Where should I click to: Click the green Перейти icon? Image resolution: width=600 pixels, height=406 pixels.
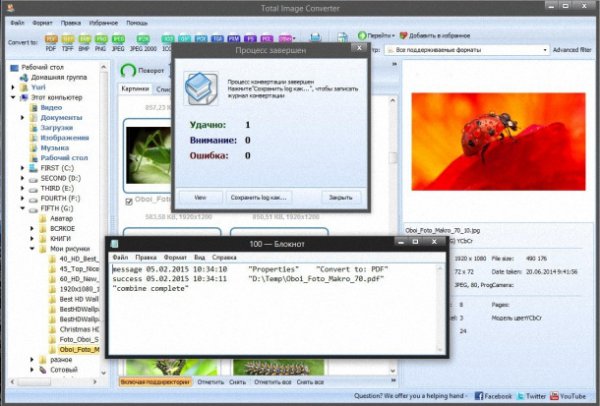pos(362,36)
